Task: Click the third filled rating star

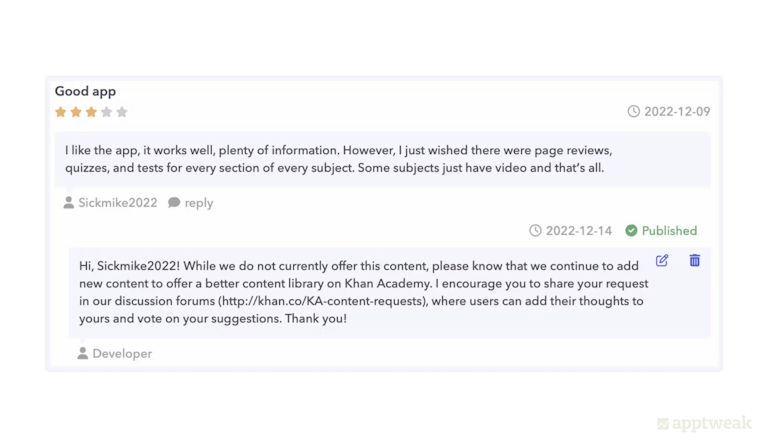Action: pyautogui.click(x=91, y=112)
